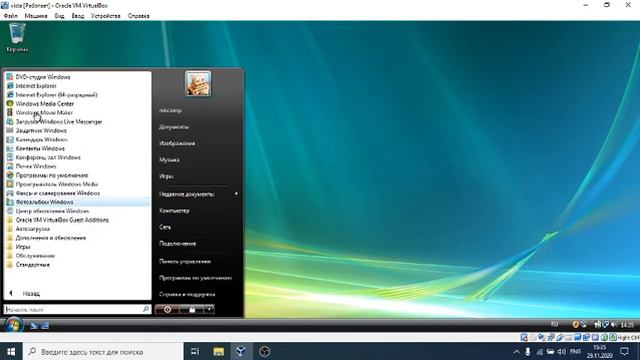Open the shutdown options arrow beside lock button
The height and width of the screenshot is (360, 640).
(209, 309)
